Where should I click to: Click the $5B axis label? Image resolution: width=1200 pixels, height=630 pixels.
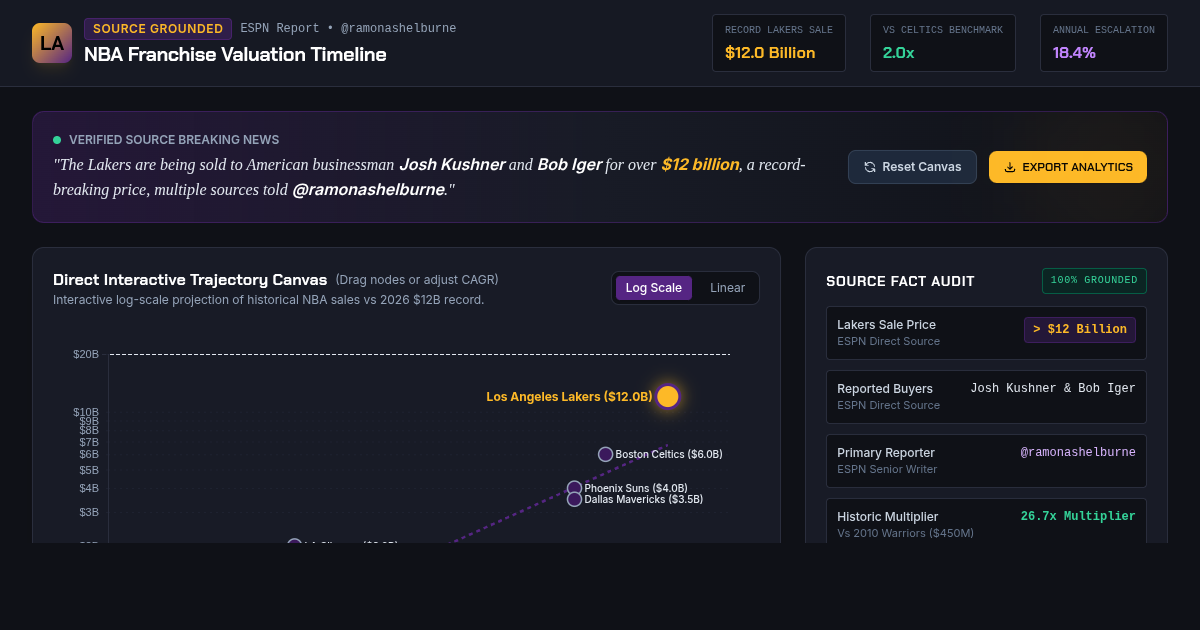click(x=89, y=470)
